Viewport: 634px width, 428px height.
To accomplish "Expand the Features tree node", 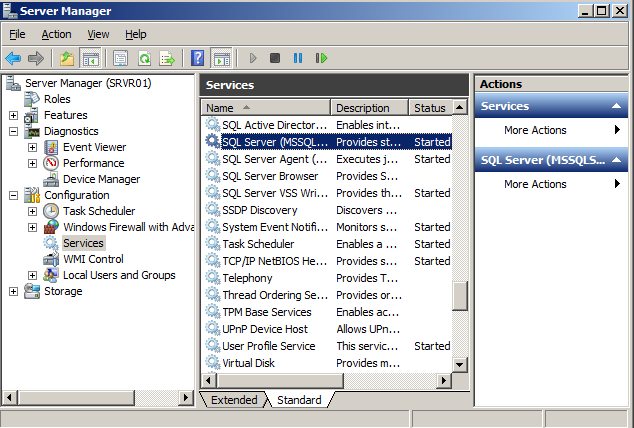I will (13, 116).
